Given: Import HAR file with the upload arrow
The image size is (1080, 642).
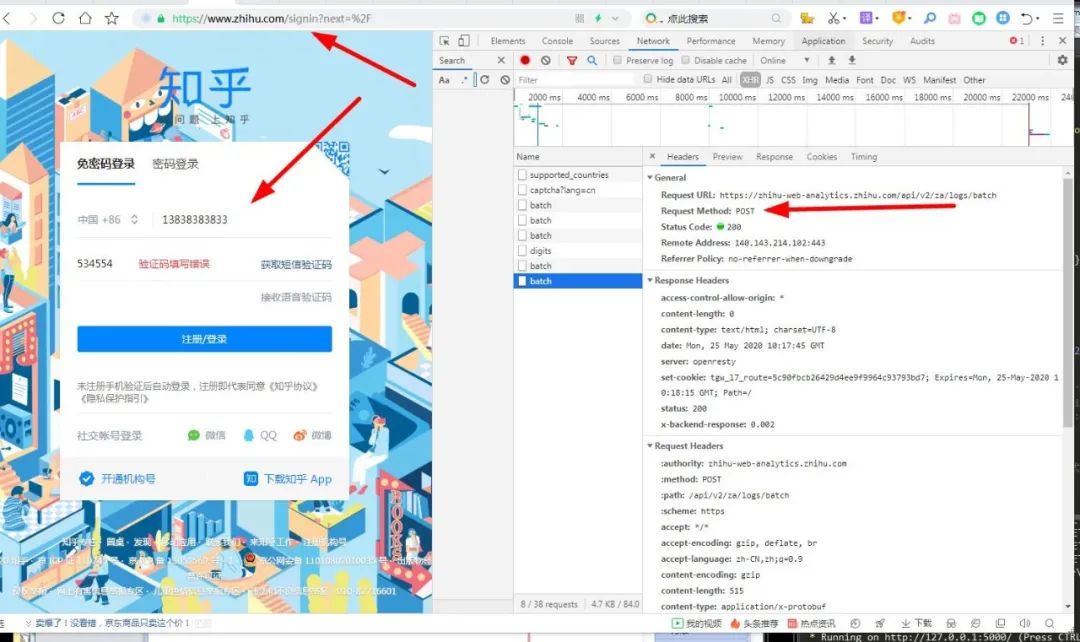Looking at the screenshot, I should (x=831, y=60).
